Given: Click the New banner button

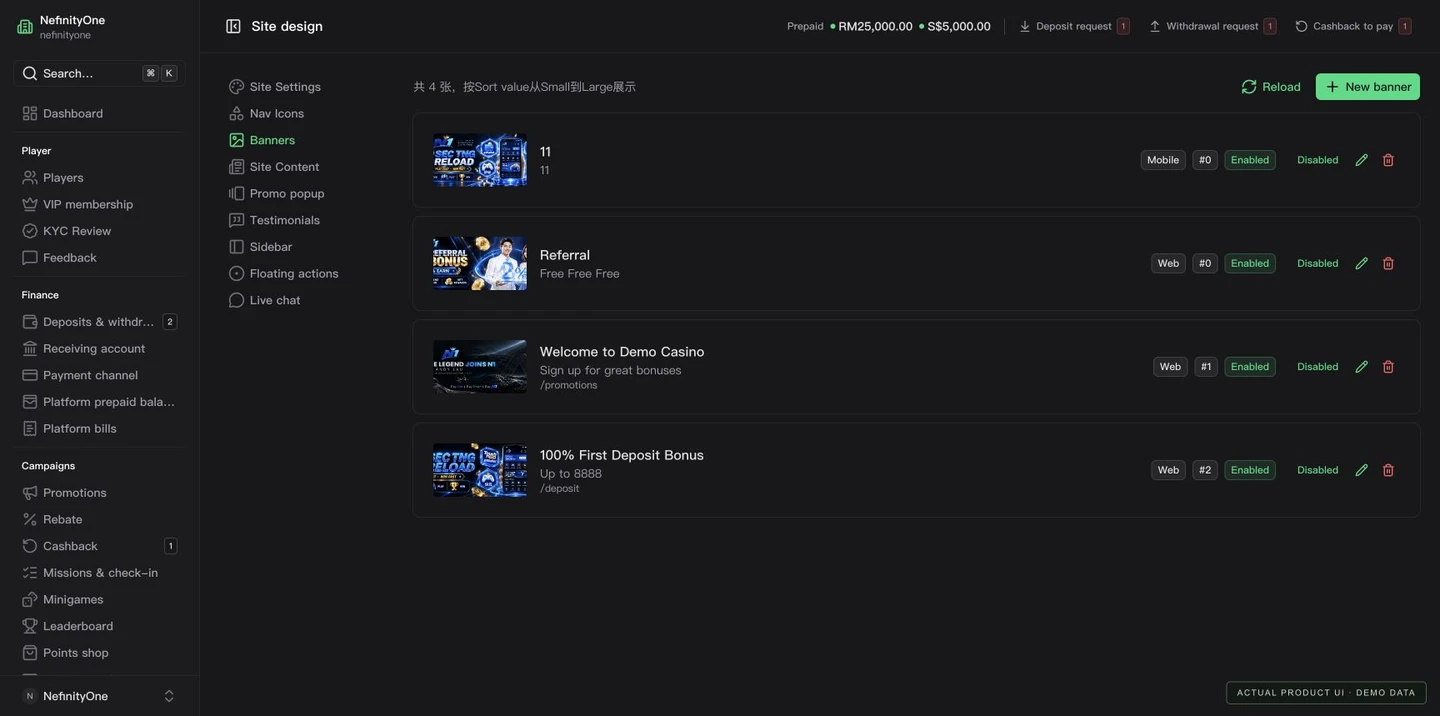Looking at the screenshot, I should point(1368,87).
